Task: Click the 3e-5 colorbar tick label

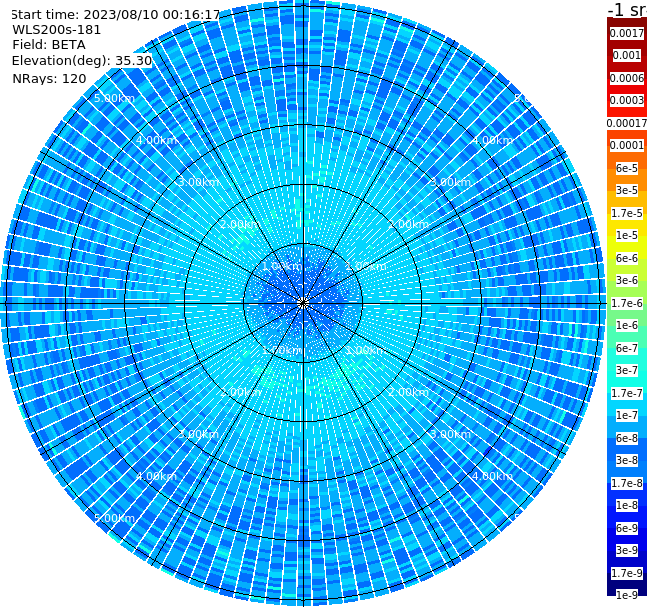Action: pos(627,190)
